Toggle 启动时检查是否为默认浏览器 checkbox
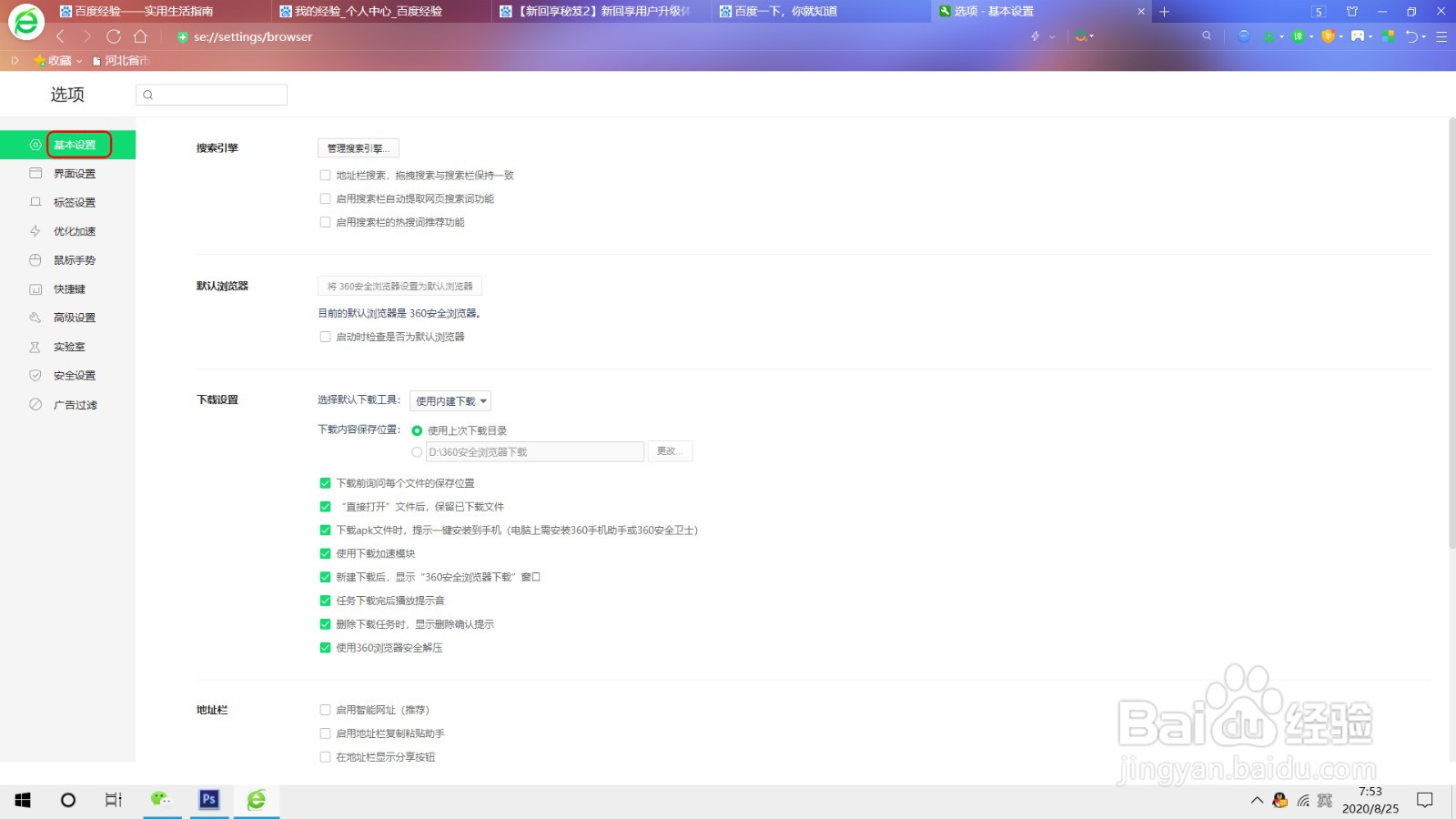The image size is (1456, 819). [x=325, y=337]
